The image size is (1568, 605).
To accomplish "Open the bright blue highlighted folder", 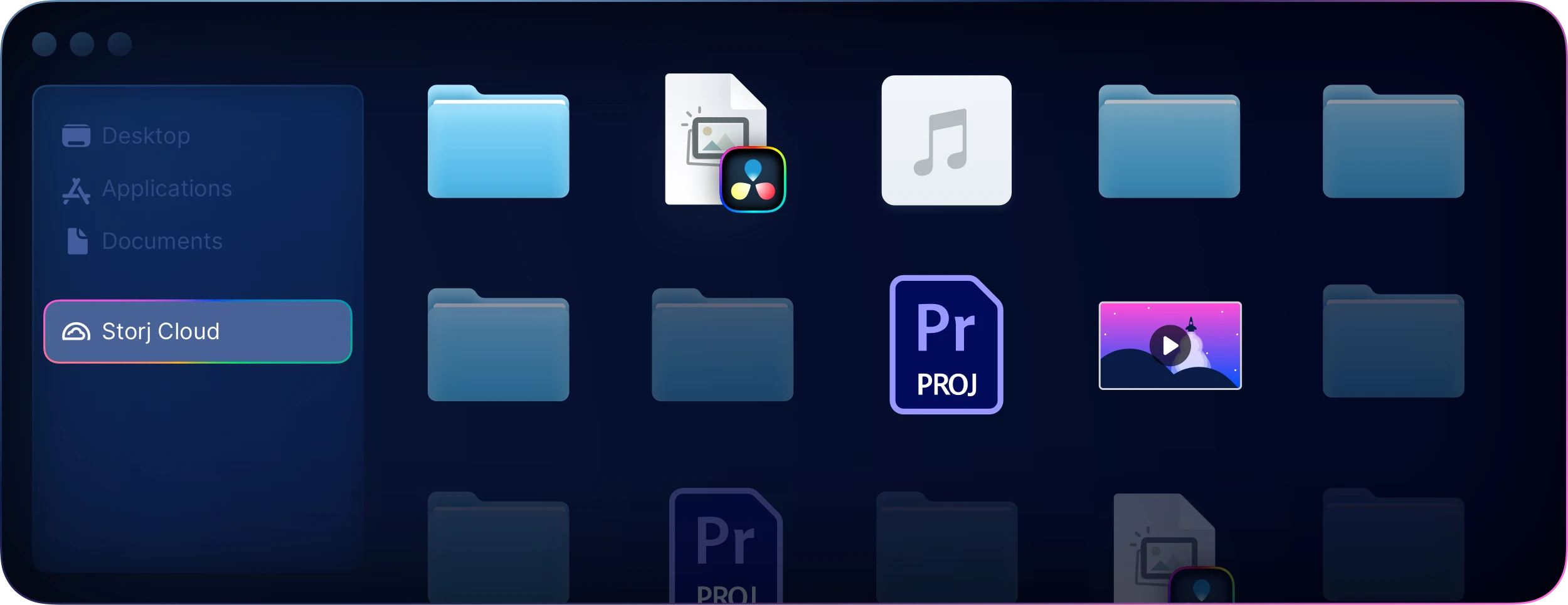I will click(x=498, y=141).
